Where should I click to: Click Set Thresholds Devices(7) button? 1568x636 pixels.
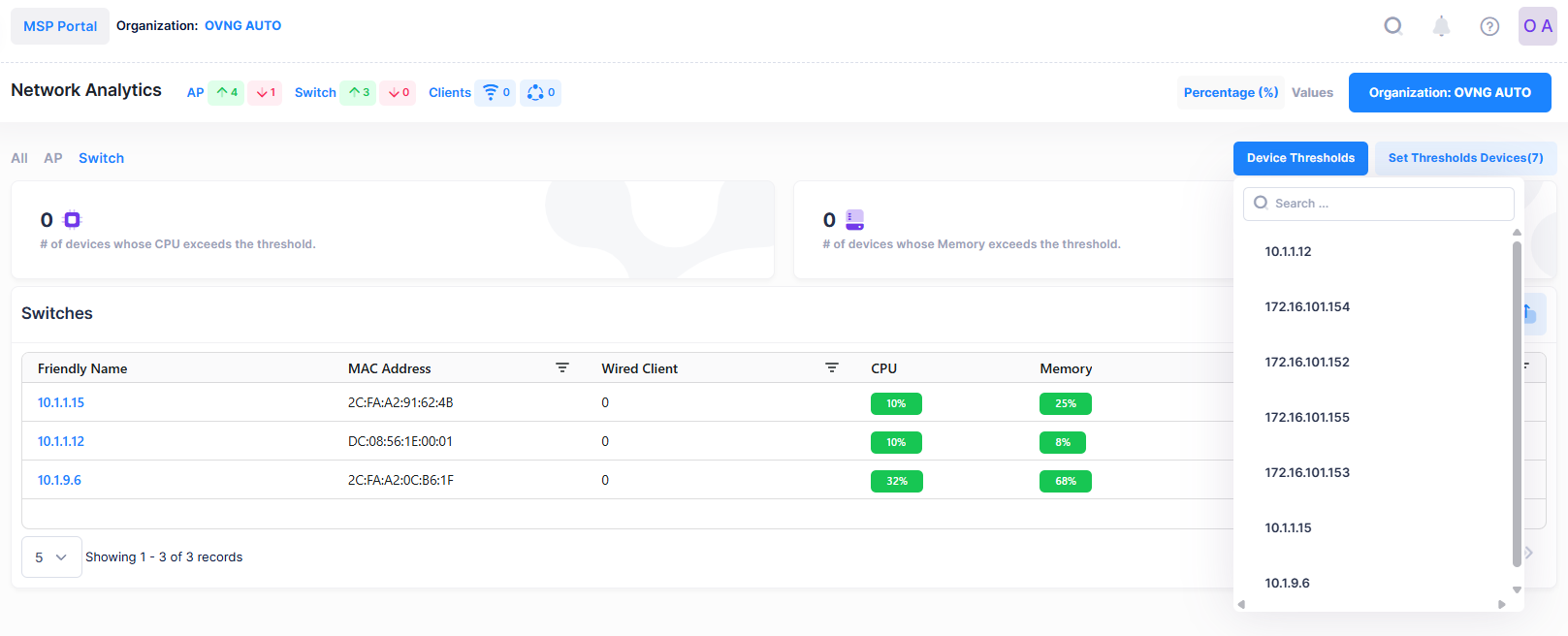(1465, 158)
